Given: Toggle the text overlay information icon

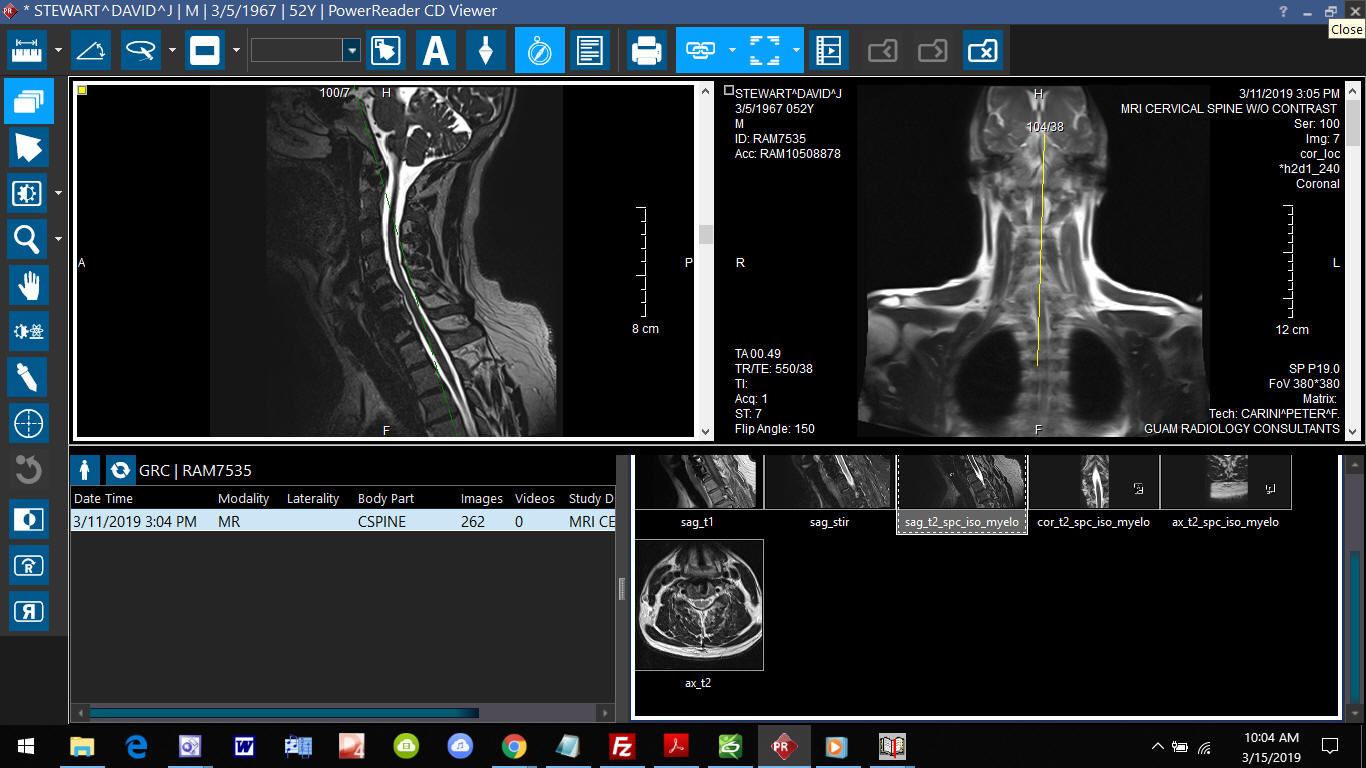Looking at the screenshot, I should (x=590, y=50).
